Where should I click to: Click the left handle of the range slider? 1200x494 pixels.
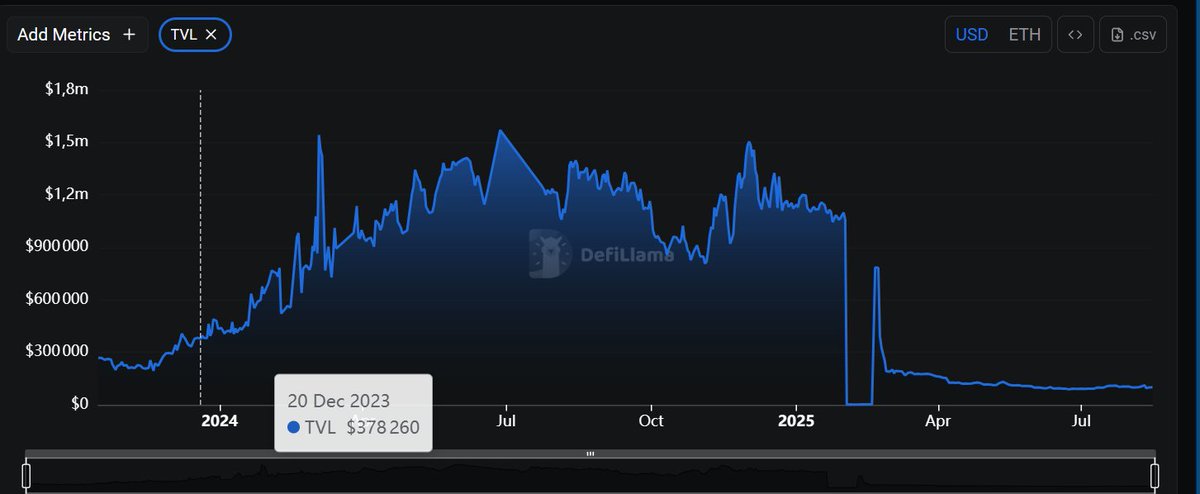(x=27, y=475)
